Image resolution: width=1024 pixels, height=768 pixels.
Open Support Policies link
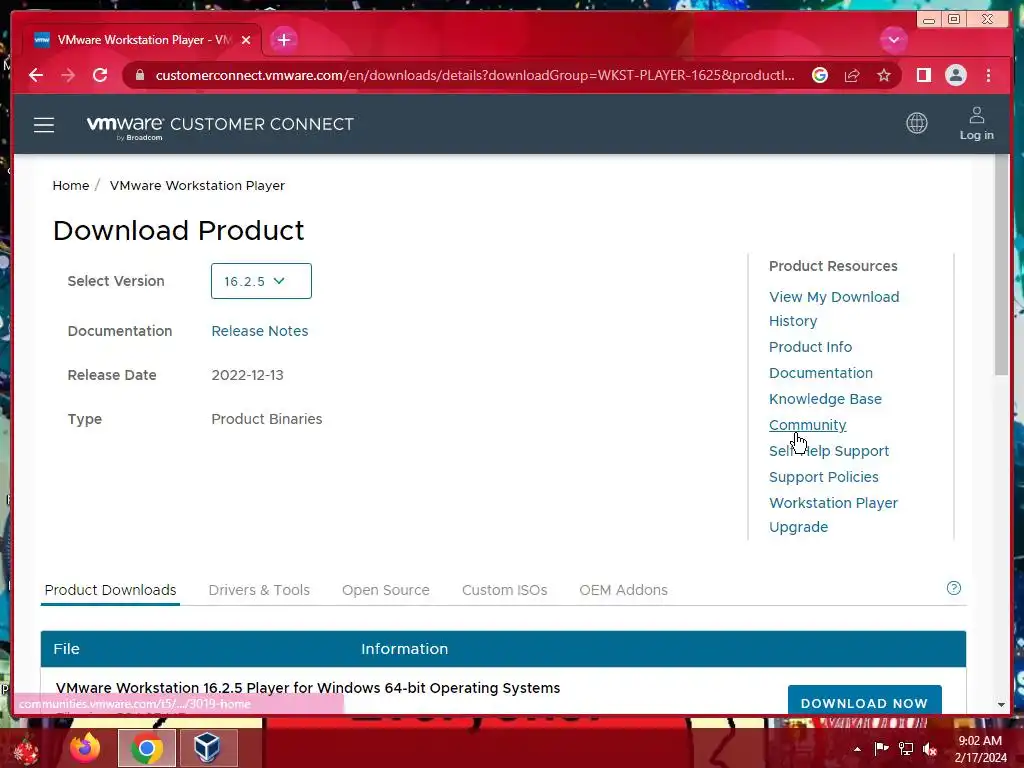tap(824, 477)
